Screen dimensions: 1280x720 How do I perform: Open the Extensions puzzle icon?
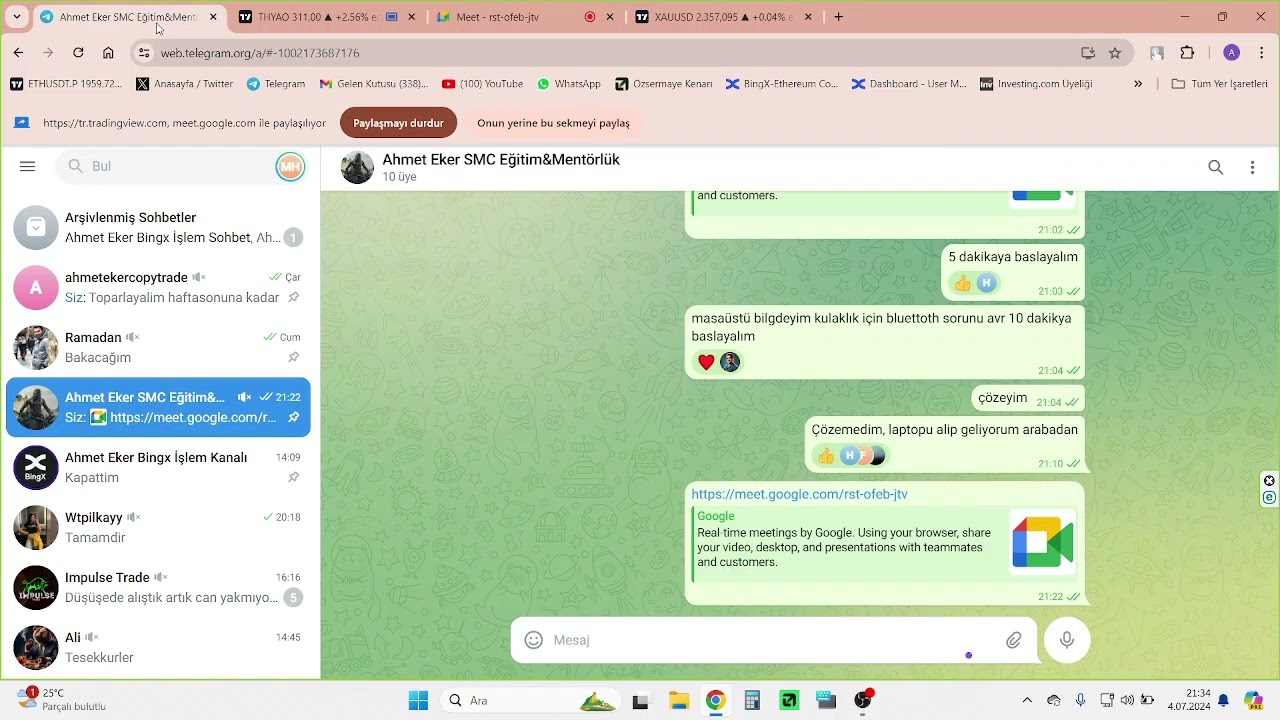(1187, 53)
